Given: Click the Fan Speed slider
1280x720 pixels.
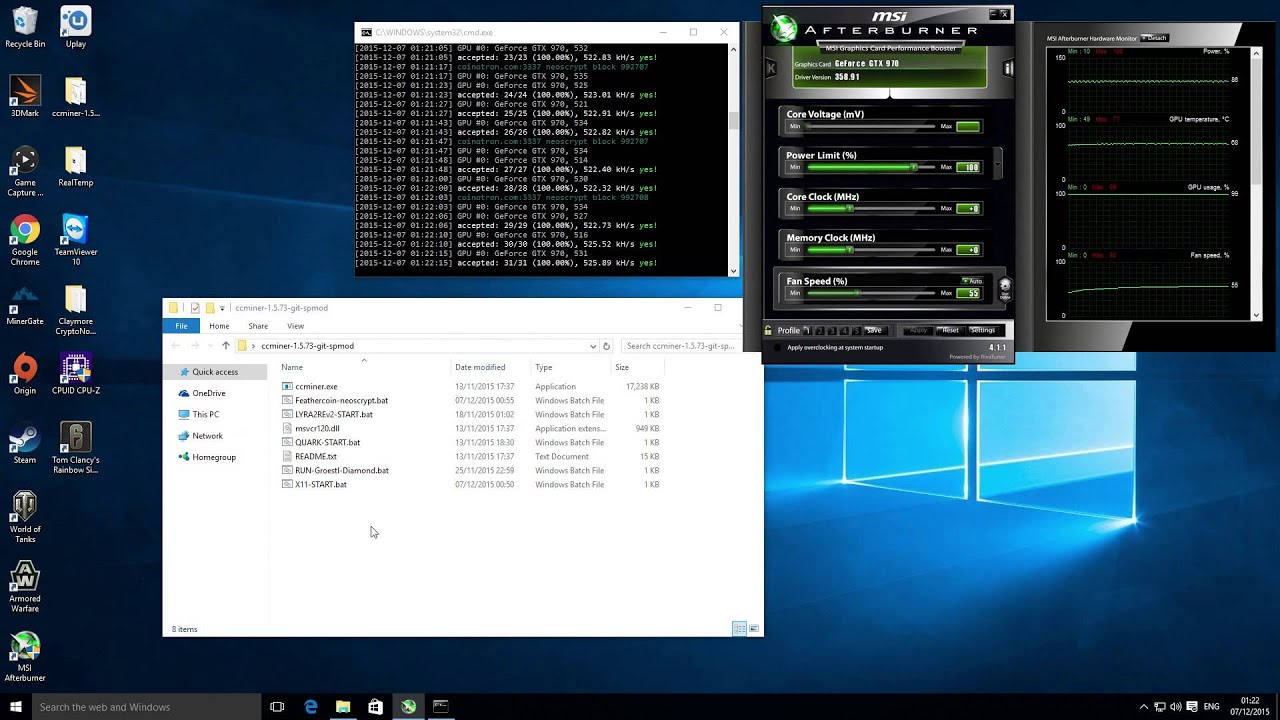Looking at the screenshot, I should (869, 293).
